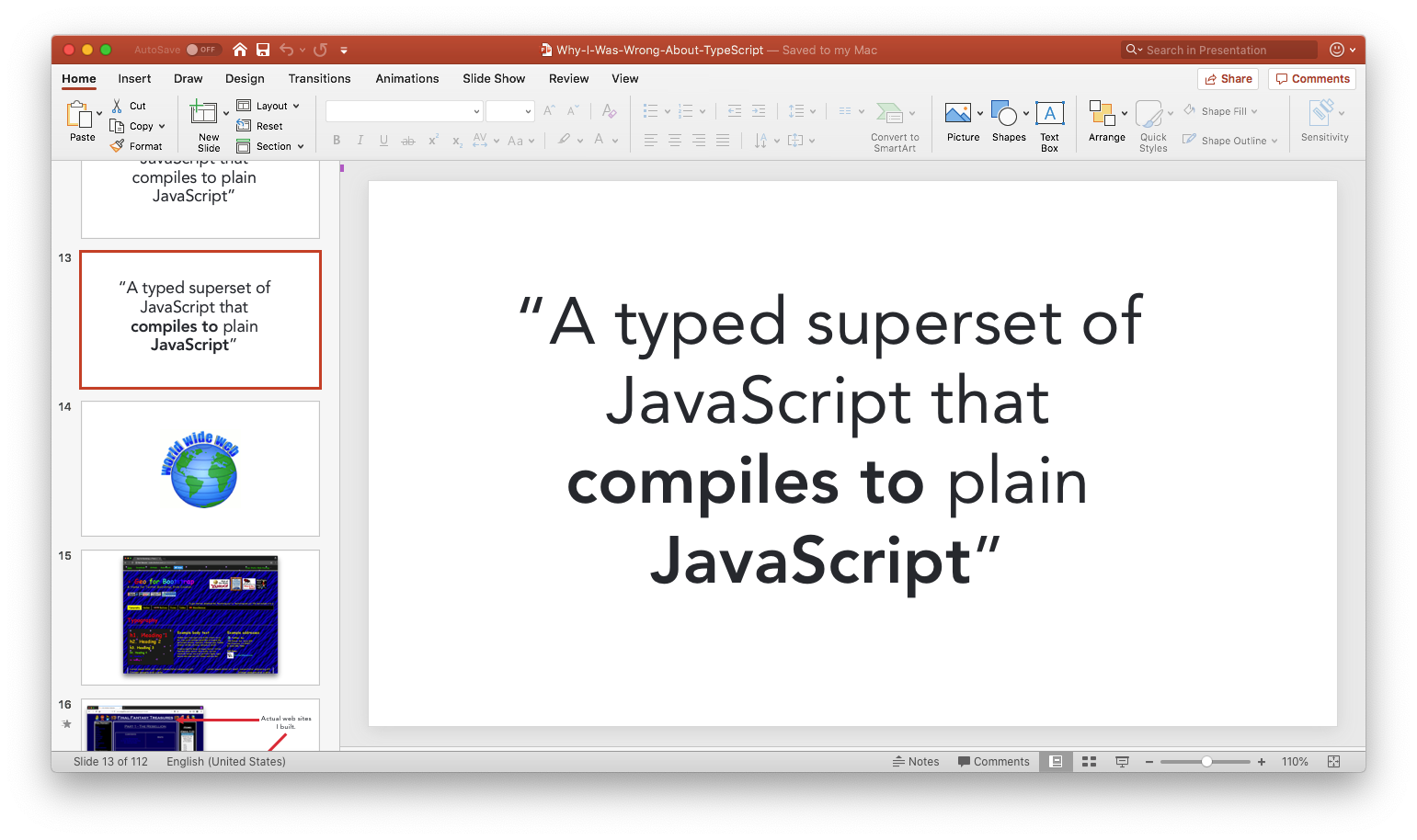Click the Home icon in title bar
This screenshot has height=840, width=1417.
pos(240,50)
